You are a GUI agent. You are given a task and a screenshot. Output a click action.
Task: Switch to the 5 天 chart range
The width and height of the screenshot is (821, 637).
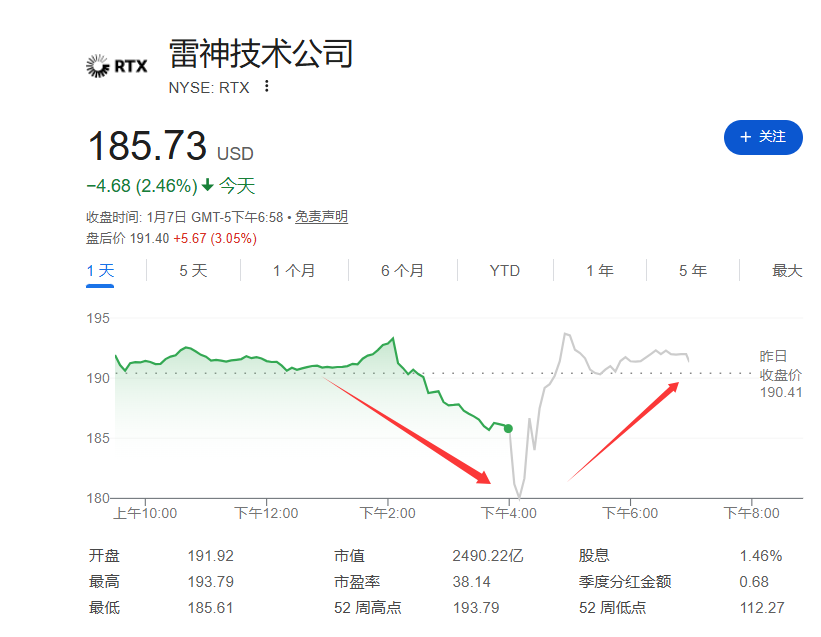click(193, 271)
